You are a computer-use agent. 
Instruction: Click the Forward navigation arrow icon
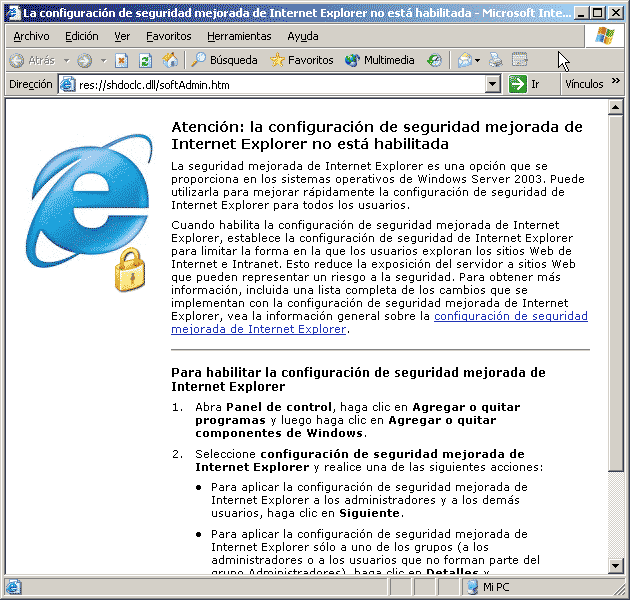tap(84, 61)
